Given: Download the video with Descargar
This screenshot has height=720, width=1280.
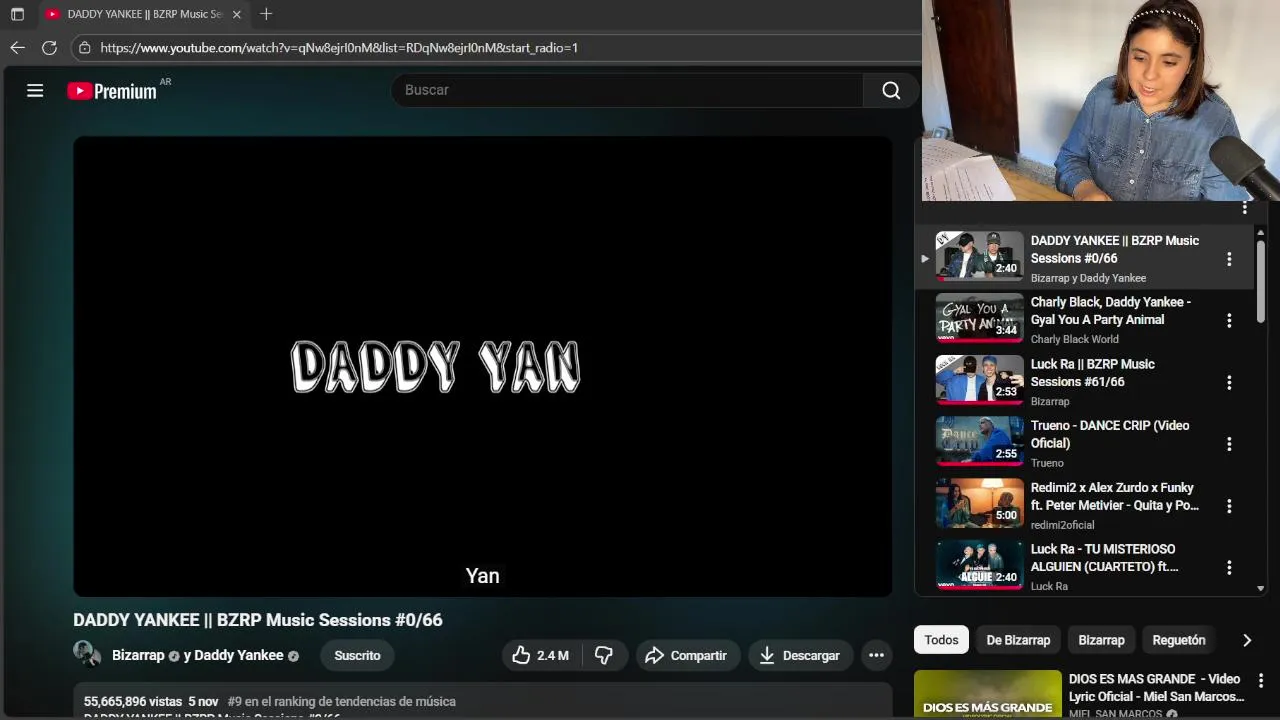Looking at the screenshot, I should coord(800,655).
